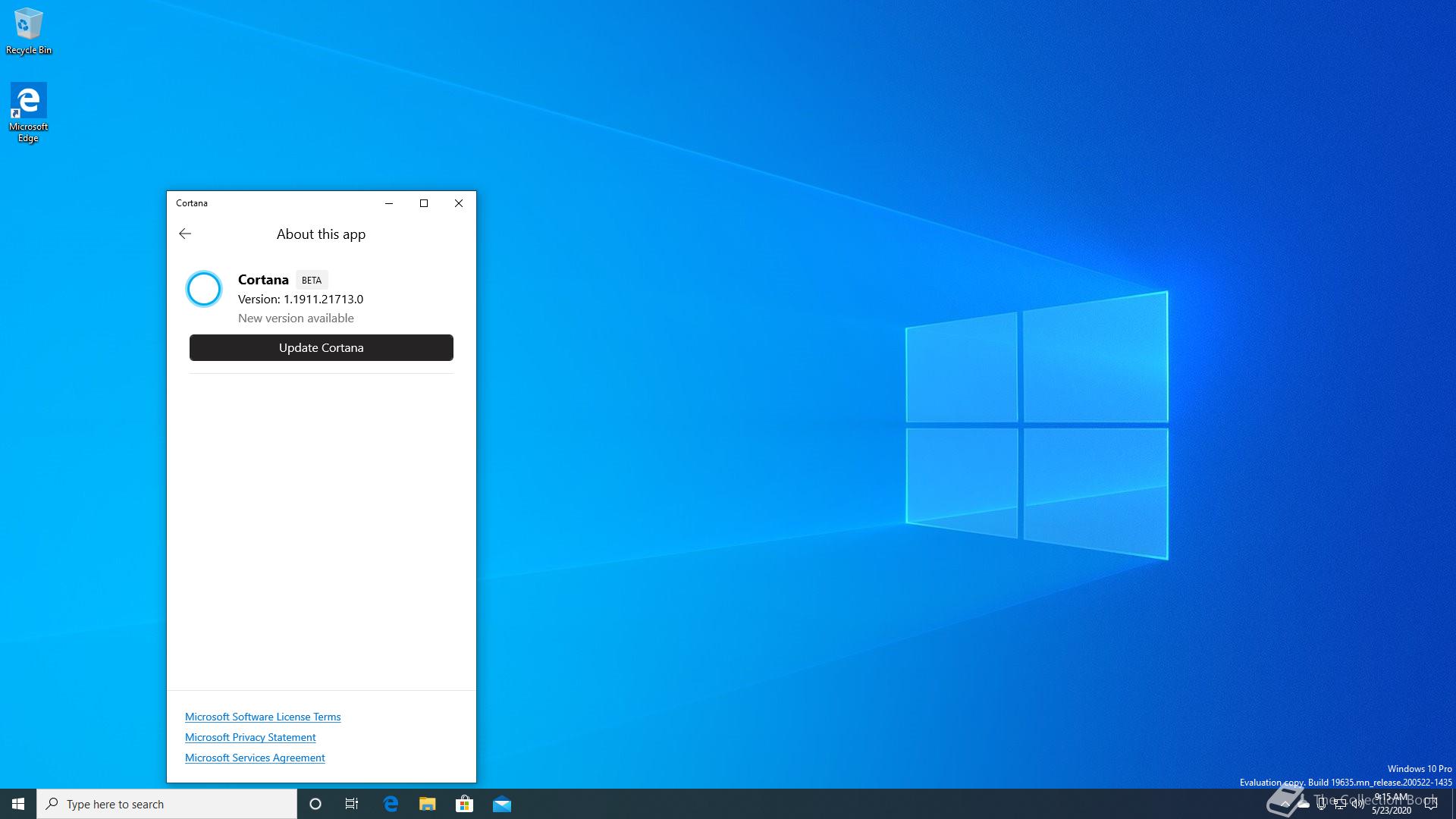Open Microsoft Store from the taskbar

point(464,804)
